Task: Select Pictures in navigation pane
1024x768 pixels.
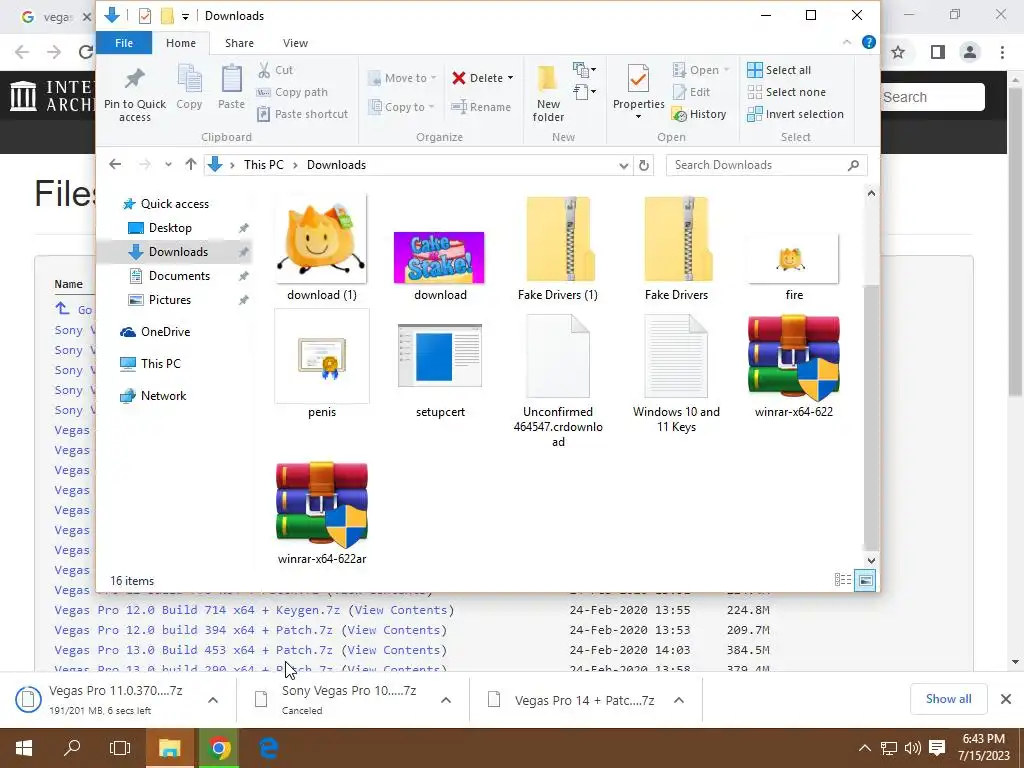Action: (170, 300)
